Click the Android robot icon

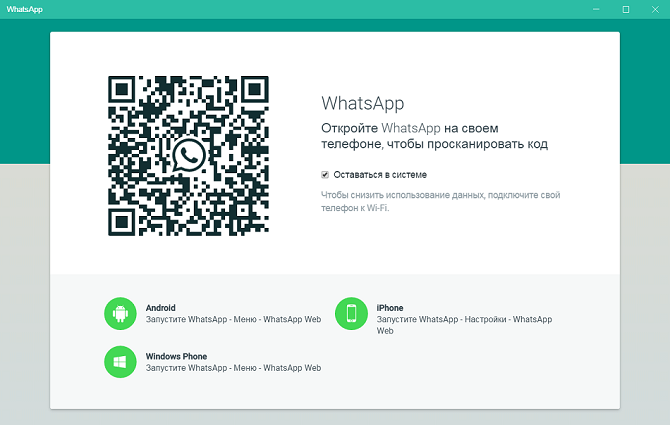pyautogui.click(x=120, y=314)
